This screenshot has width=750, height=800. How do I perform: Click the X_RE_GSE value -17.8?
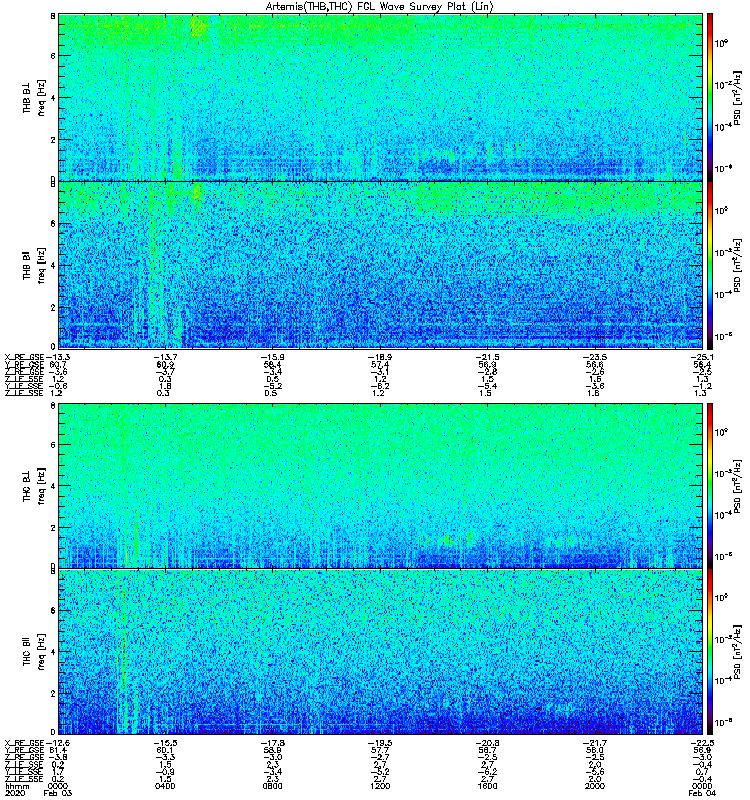pos(272,743)
